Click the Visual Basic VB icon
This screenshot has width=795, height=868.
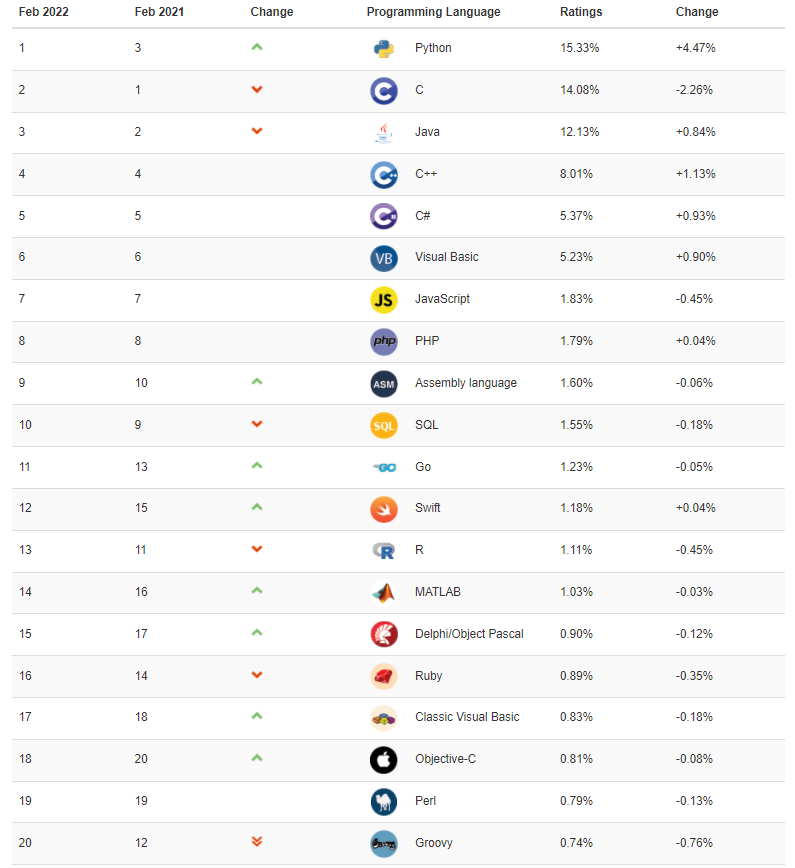point(384,257)
